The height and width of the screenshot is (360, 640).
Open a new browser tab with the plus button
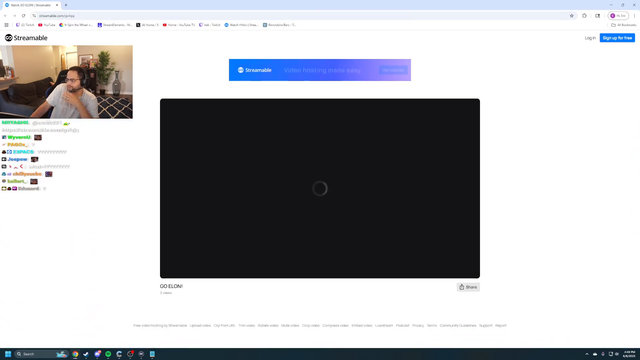coord(66,5)
